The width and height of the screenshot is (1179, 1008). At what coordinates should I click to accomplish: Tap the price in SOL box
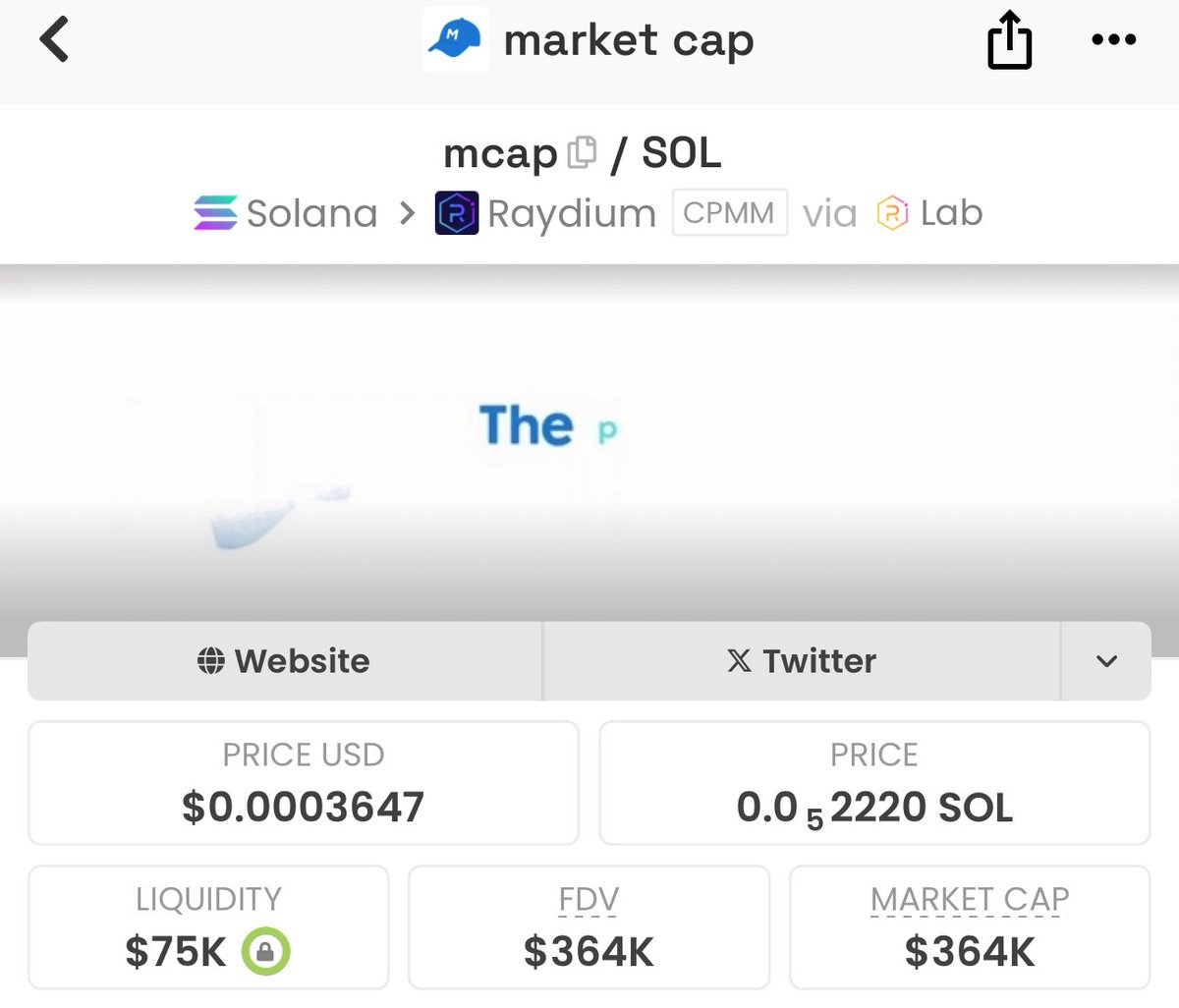coord(874,783)
